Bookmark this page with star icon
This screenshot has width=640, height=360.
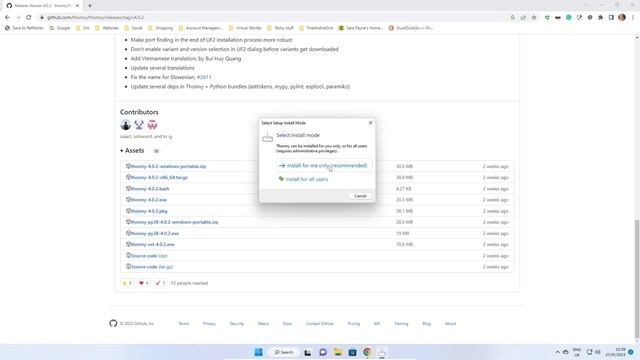click(x=534, y=18)
